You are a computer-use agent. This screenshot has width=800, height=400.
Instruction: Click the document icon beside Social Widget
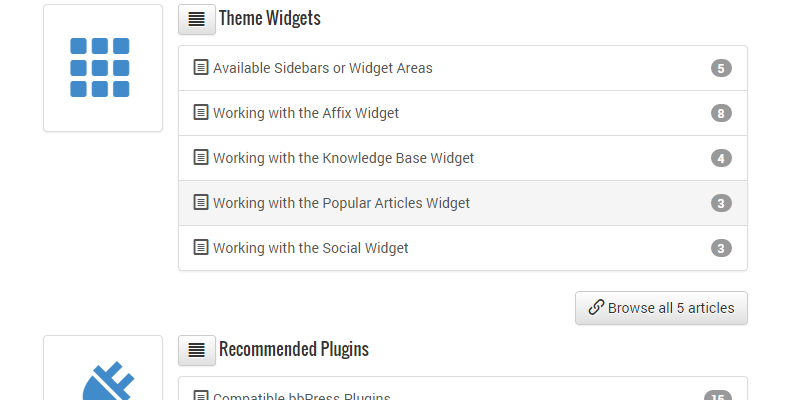(x=201, y=248)
